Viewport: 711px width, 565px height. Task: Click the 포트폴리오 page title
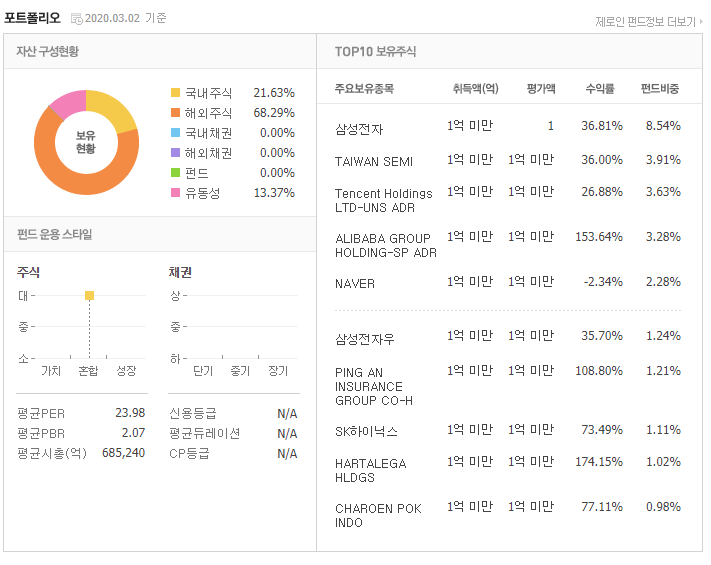tap(32, 18)
